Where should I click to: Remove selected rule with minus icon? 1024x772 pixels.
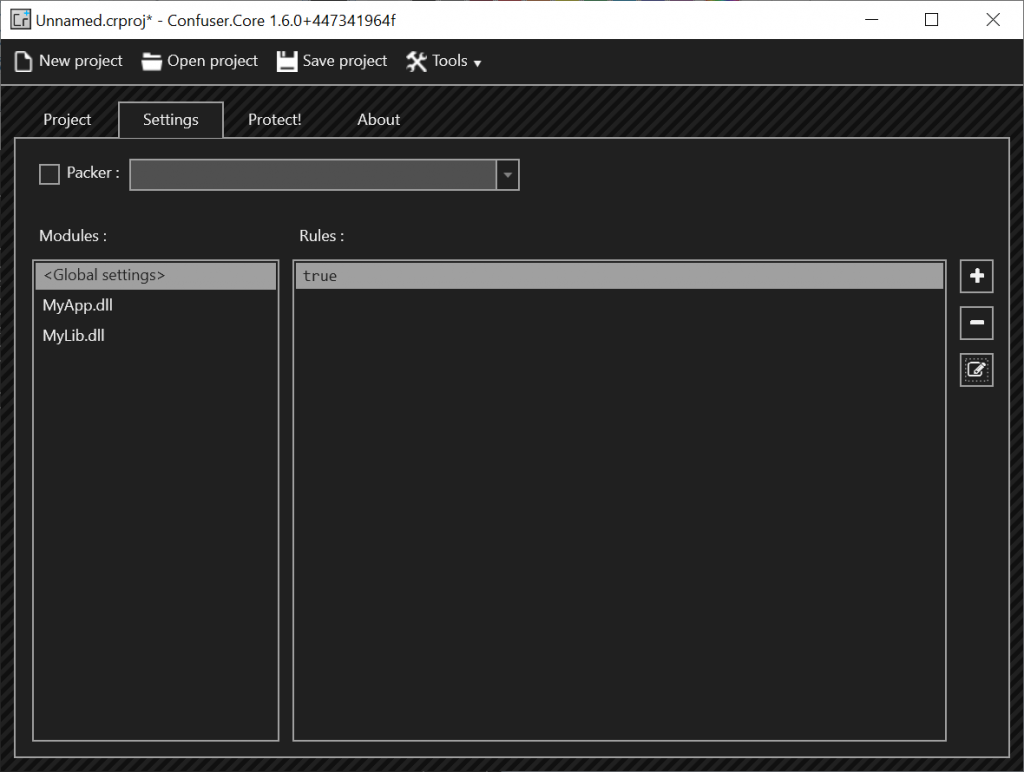976,323
